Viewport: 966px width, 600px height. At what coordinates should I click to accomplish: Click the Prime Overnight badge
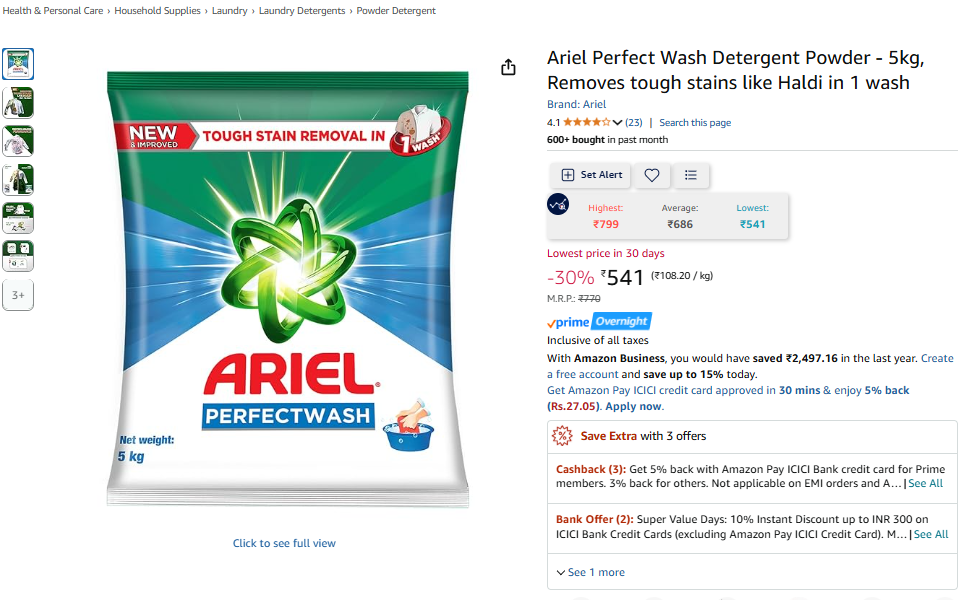pyautogui.click(x=599, y=322)
